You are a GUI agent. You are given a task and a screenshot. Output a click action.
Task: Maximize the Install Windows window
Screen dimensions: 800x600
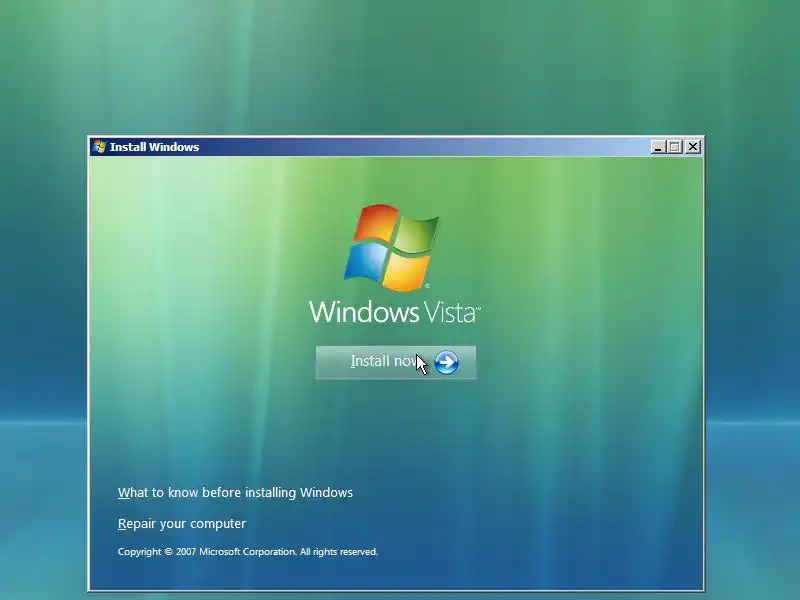[674, 147]
